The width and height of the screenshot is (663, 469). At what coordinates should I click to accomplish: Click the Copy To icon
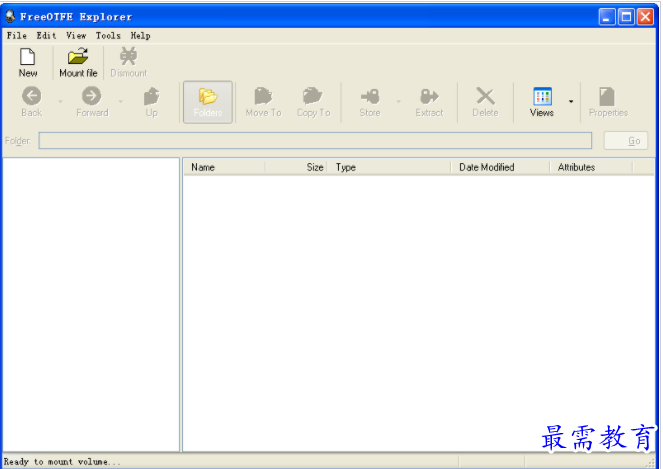pyautogui.click(x=312, y=96)
